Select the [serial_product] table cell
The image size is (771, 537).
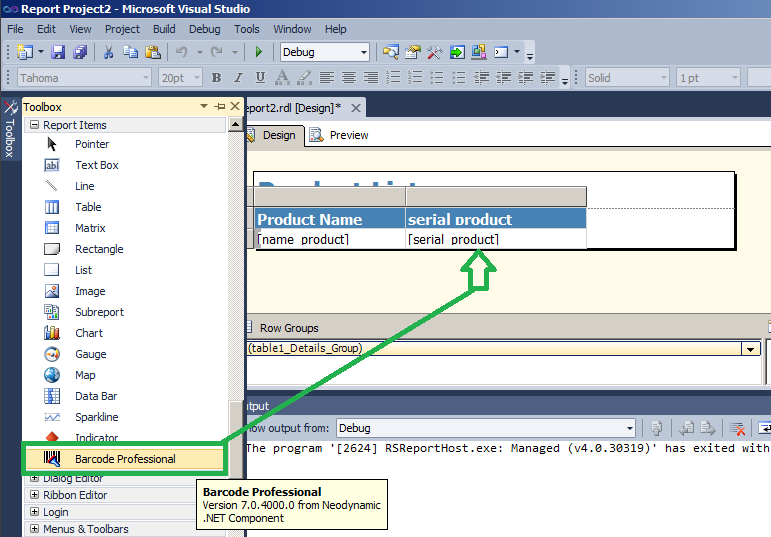coord(496,239)
